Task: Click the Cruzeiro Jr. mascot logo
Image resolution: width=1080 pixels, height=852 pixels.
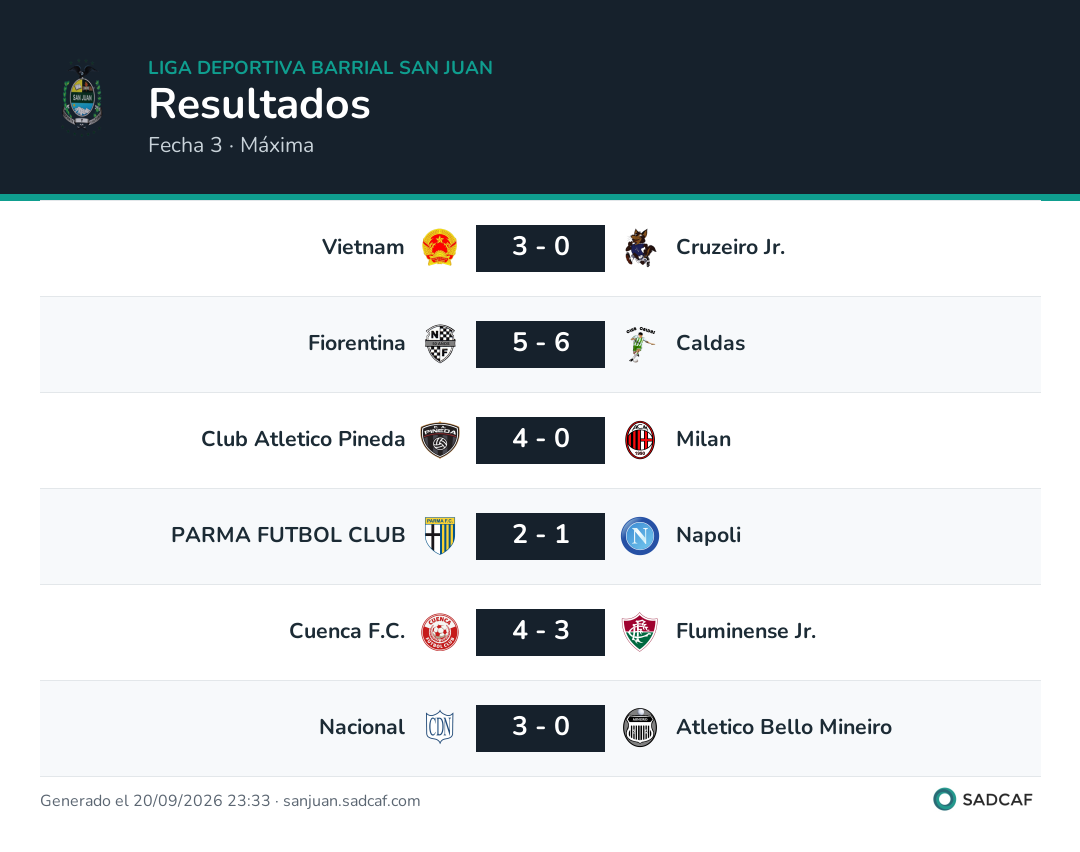Action: pos(640,247)
